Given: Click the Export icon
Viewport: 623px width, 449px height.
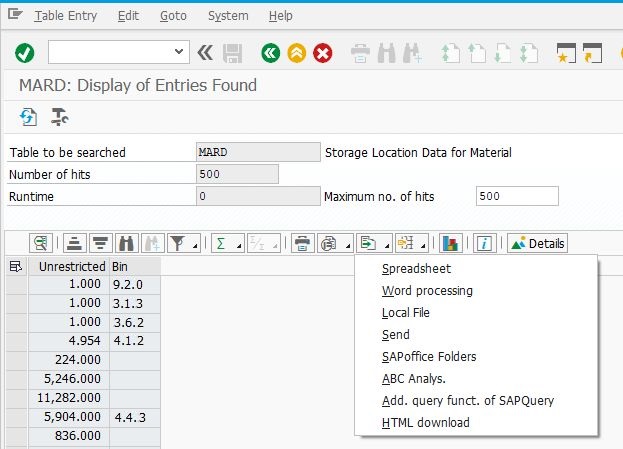Looking at the screenshot, I should 368,243.
